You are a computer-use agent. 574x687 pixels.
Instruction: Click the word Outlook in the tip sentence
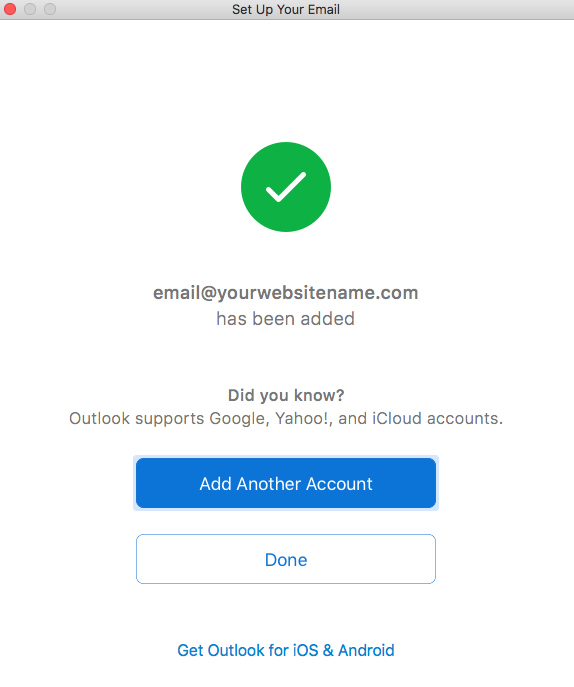(x=99, y=418)
